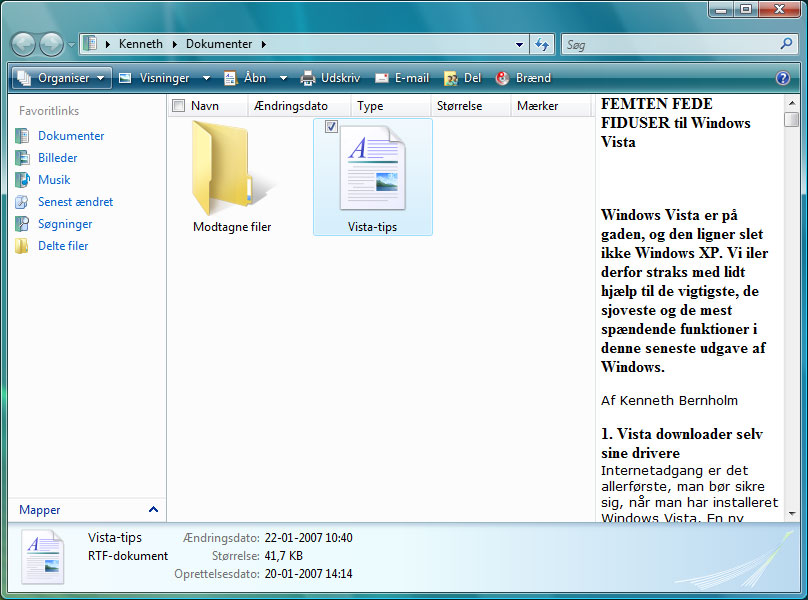
Task: Sort by the Ændringsdato column header
Action: (291, 106)
